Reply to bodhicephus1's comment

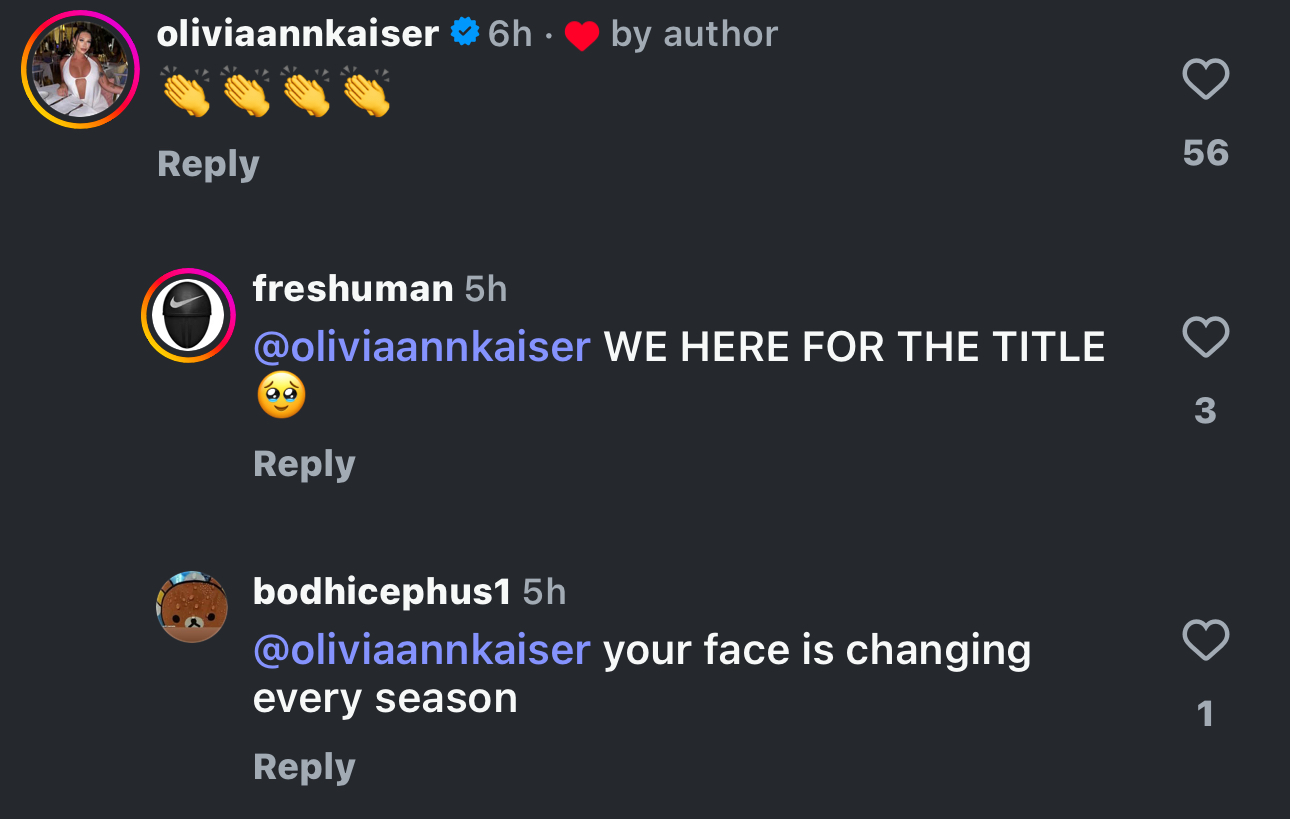point(304,767)
